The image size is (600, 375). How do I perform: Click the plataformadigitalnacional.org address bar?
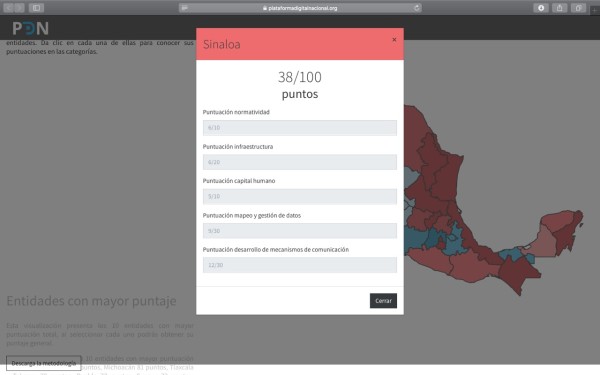[300, 8]
